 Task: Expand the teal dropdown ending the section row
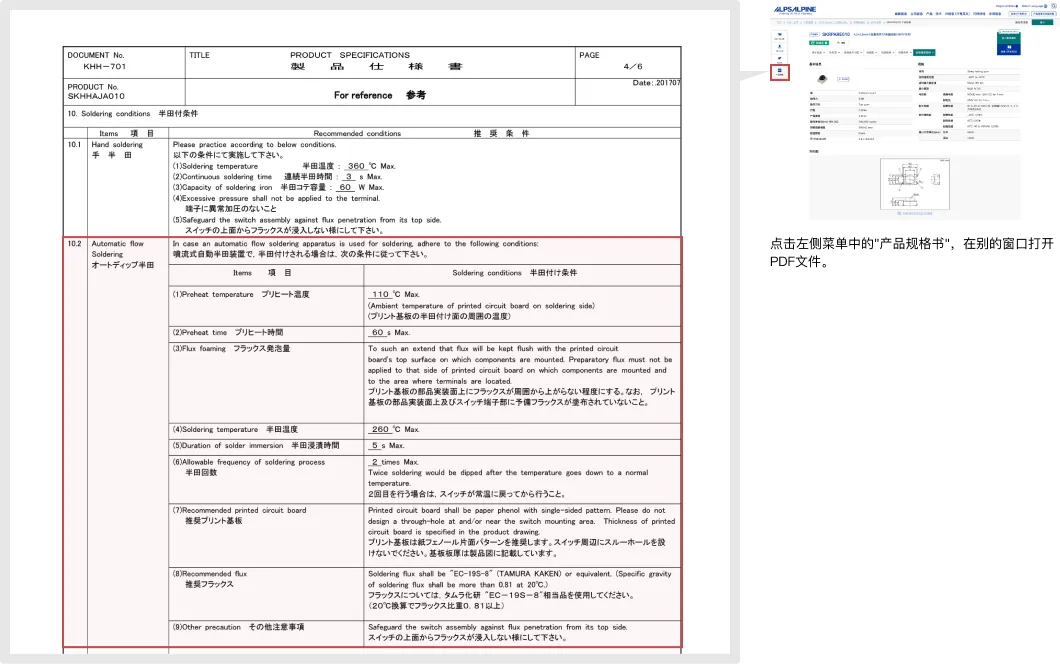(923, 51)
